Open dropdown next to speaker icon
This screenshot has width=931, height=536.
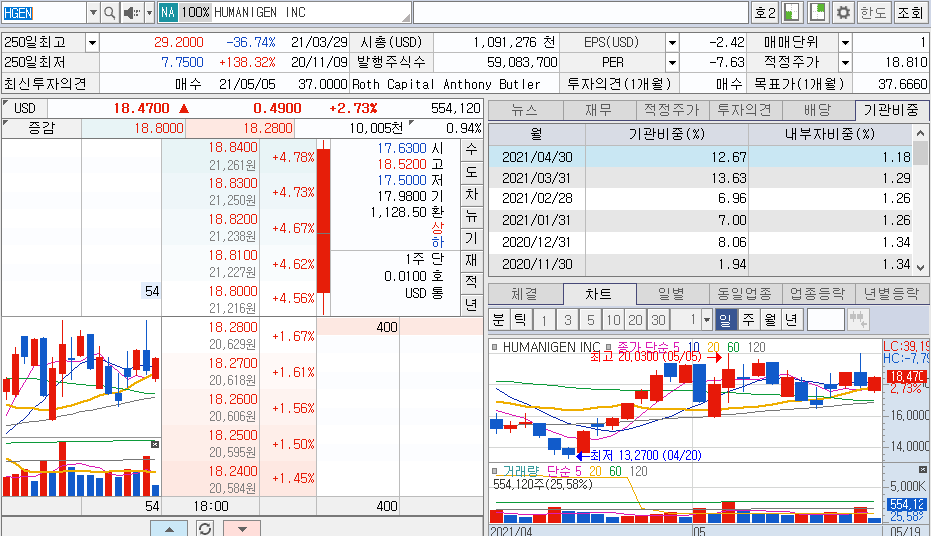pyautogui.click(x=149, y=12)
